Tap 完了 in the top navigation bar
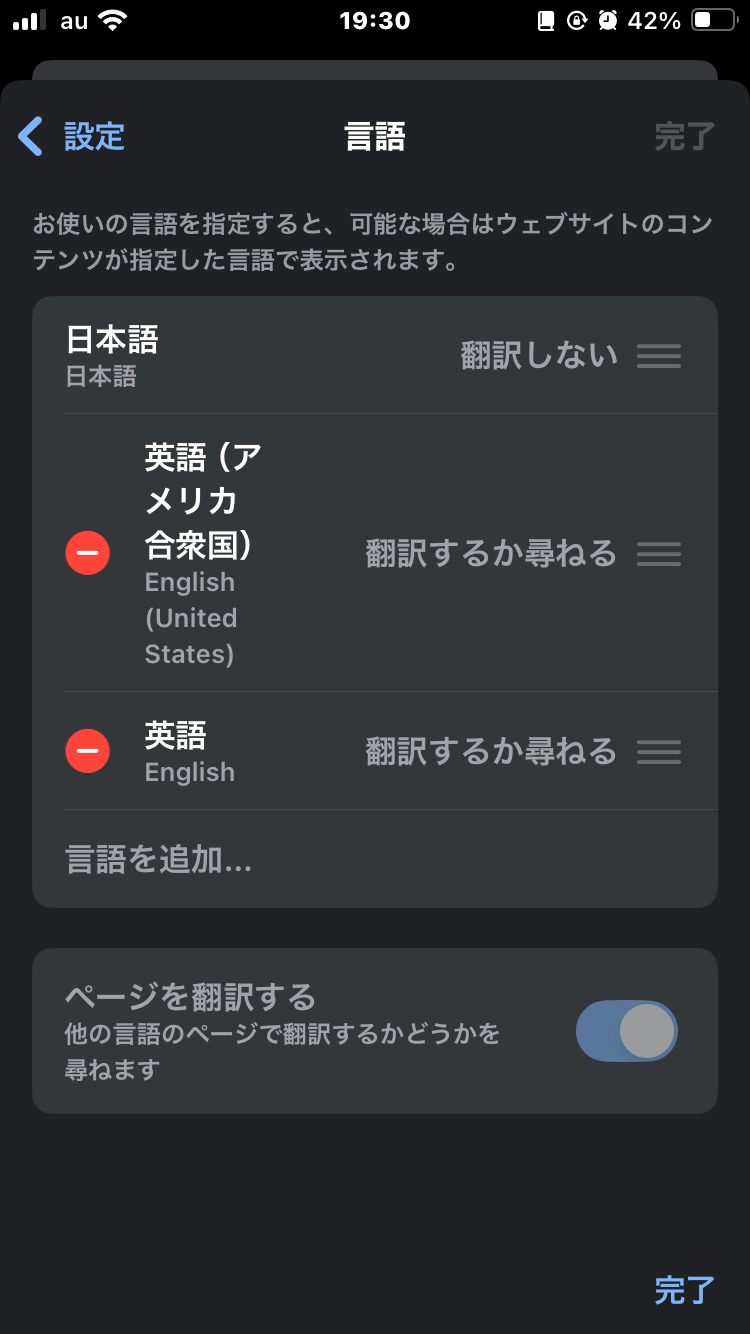The image size is (750, 1334). (684, 137)
